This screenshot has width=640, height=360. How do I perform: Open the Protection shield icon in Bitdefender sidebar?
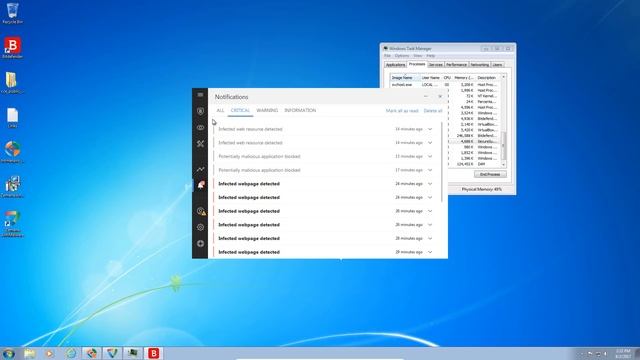pyautogui.click(x=200, y=111)
